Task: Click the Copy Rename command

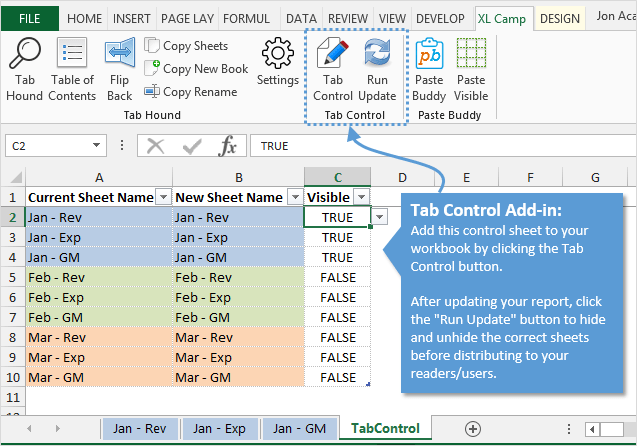Action: [x=191, y=91]
